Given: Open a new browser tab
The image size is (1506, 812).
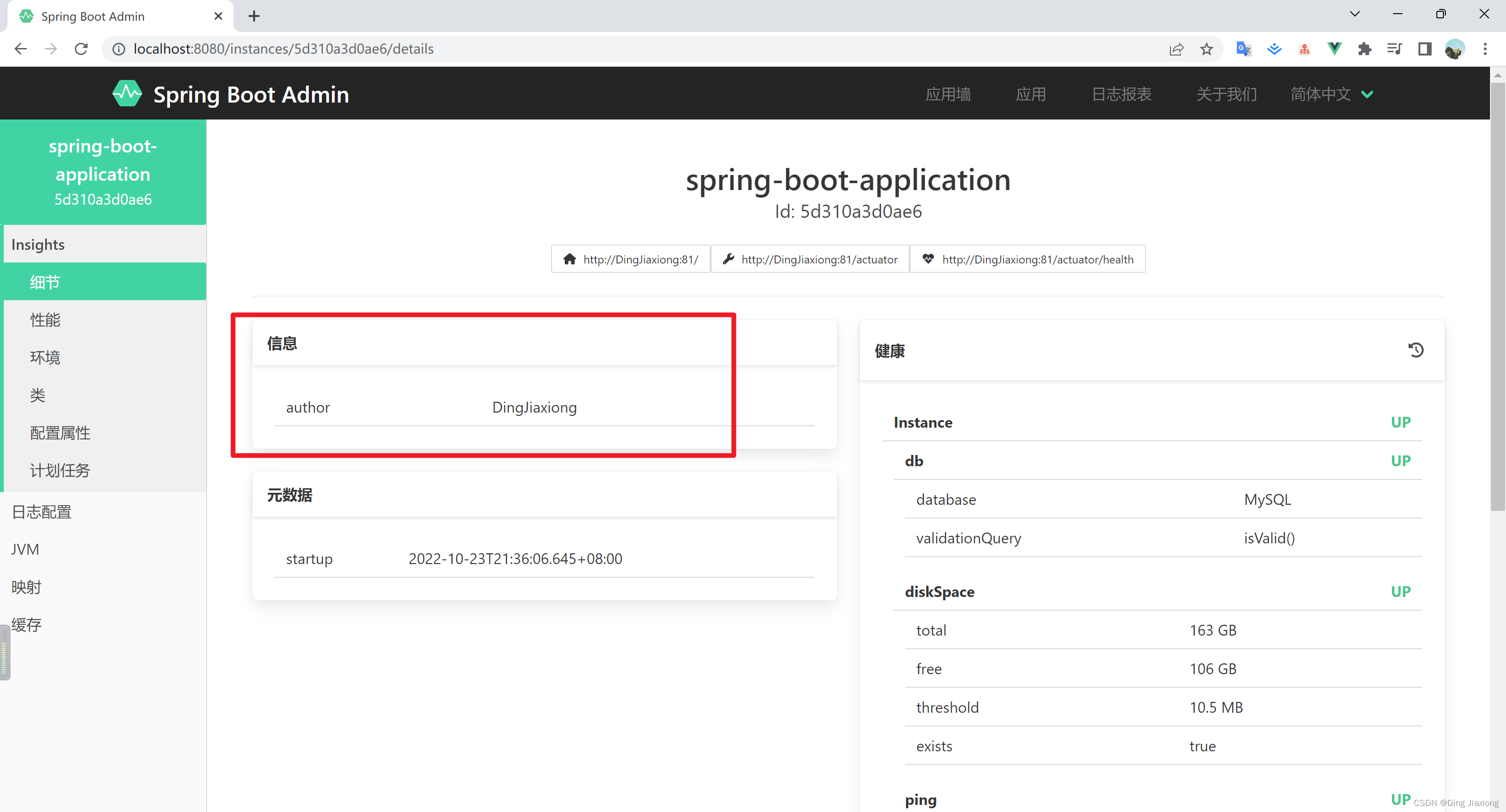Looking at the screenshot, I should [254, 16].
